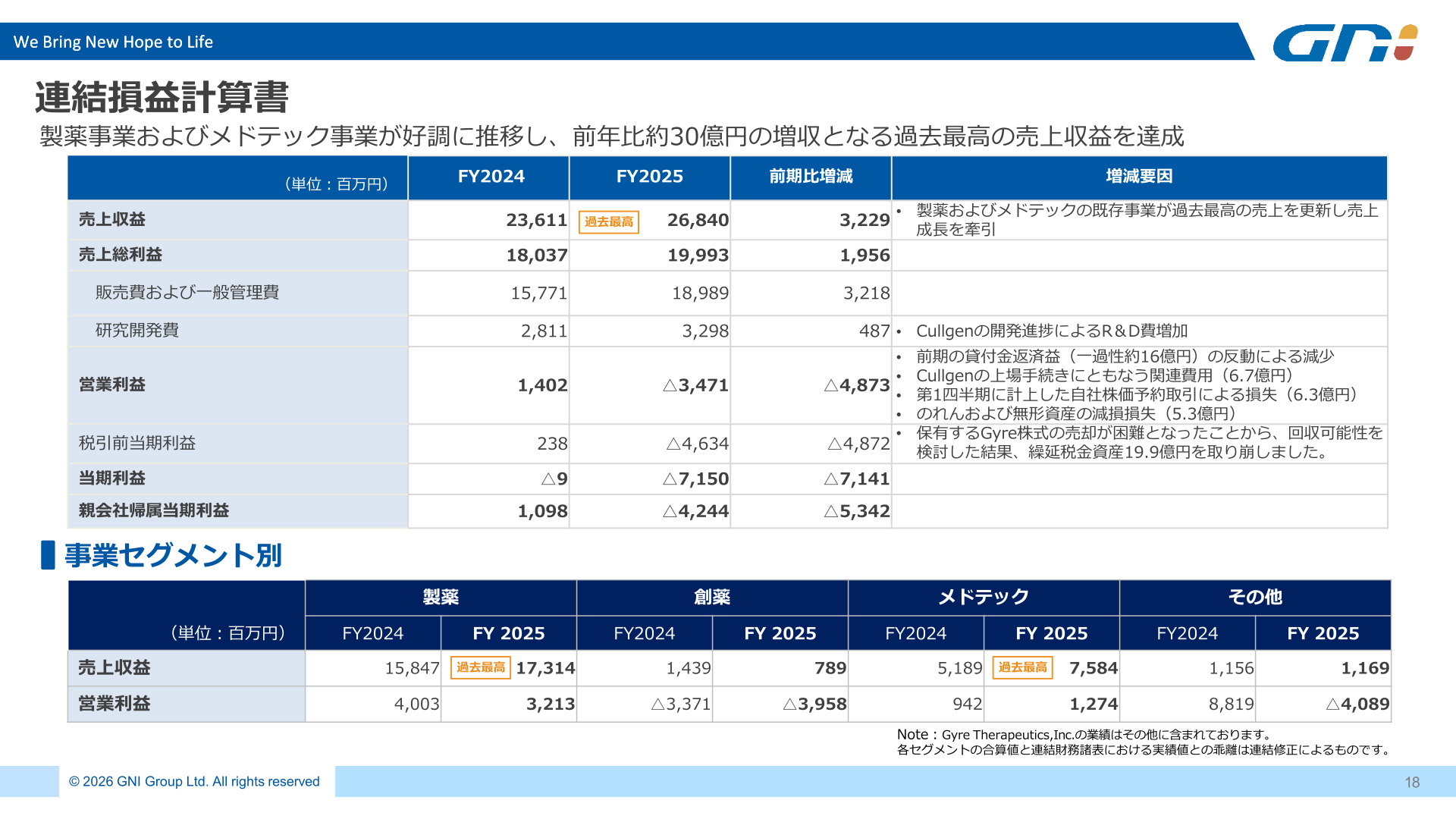Click the 過去最高 badge beside 26,840
The width and height of the screenshot is (1456, 819).
609,221
